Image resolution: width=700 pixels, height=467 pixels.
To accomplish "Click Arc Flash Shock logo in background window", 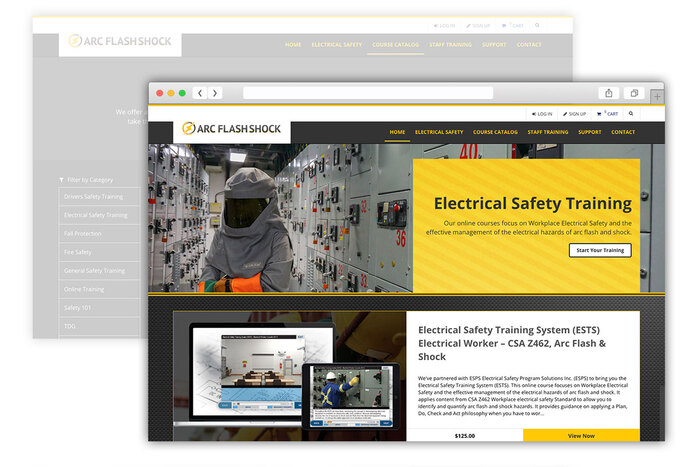I will pos(120,41).
